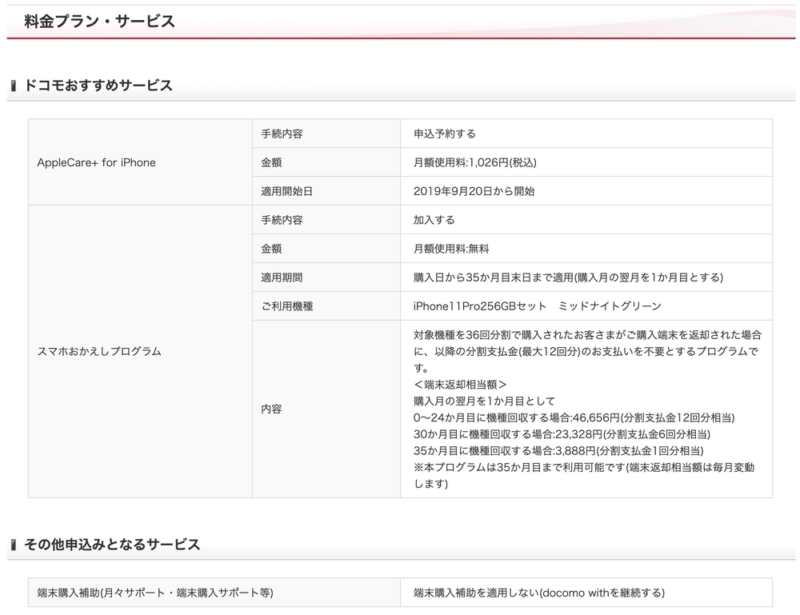
Task: Select the 35か月目 3,888円 line
Action: (558, 451)
